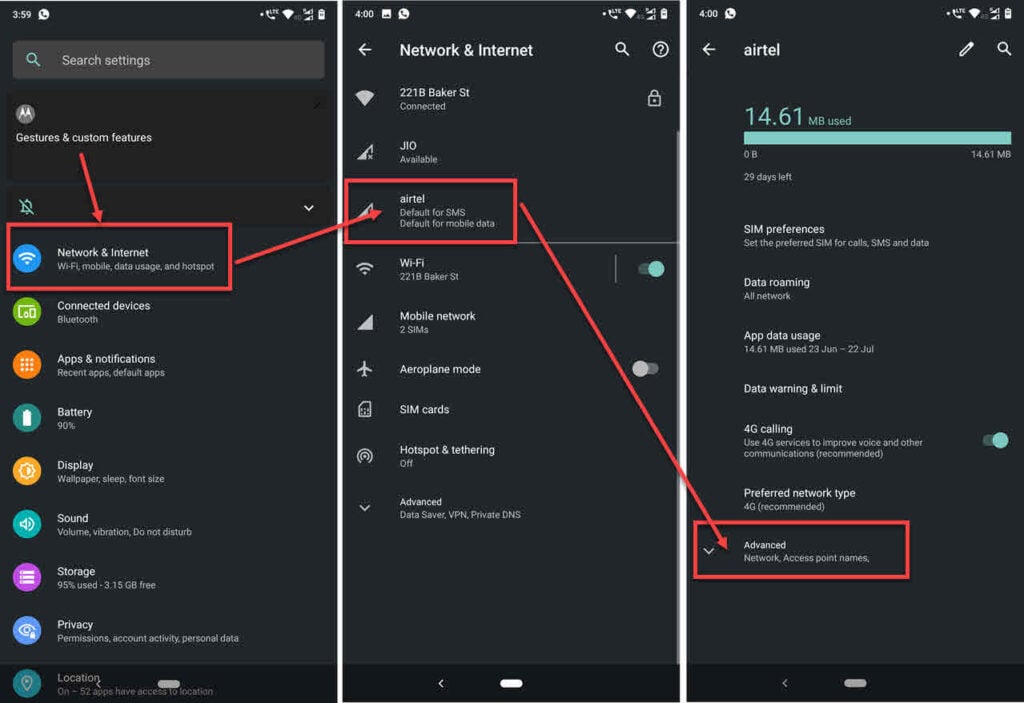Tap the edit pencil icon on airtel screen
This screenshot has height=703, width=1024.
pos(967,49)
